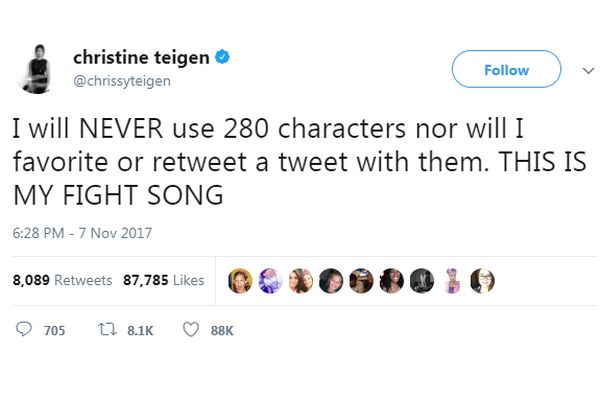600x400 pixels.
Task: Click the reply speech bubble icon
Action: tap(26, 330)
